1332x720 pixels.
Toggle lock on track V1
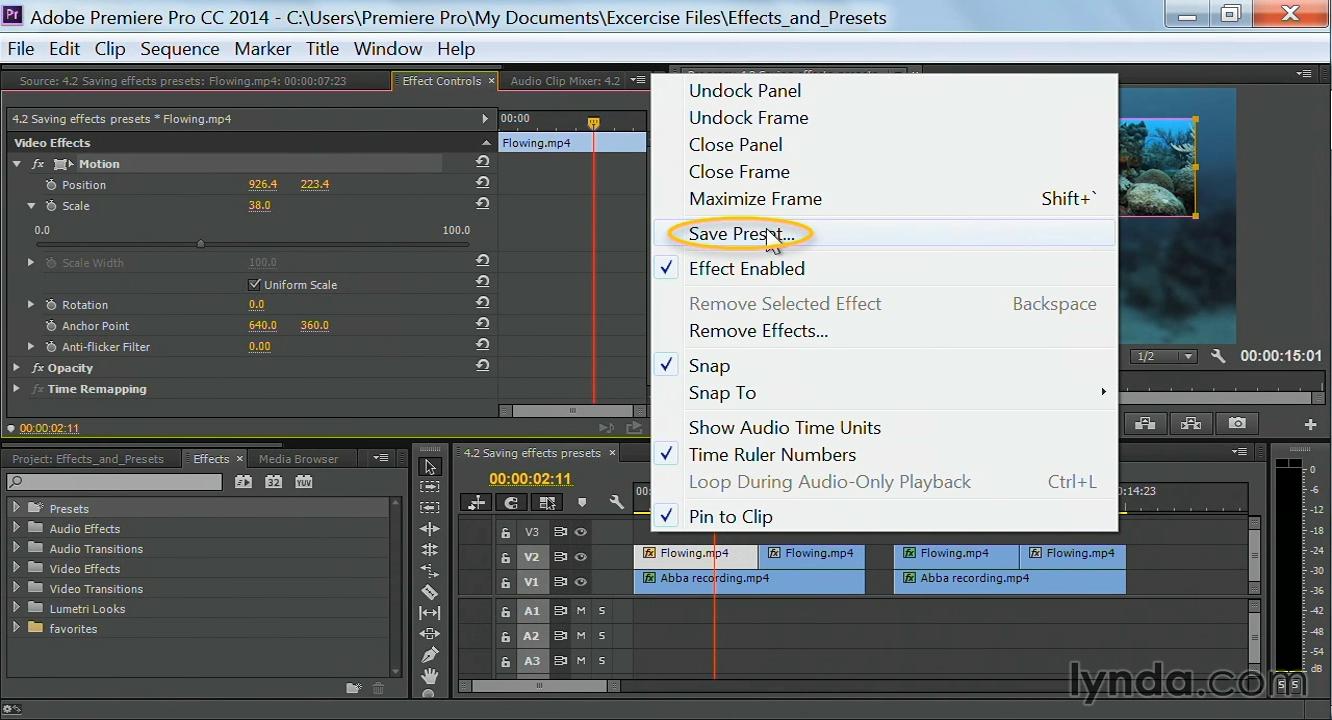(x=506, y=582)
